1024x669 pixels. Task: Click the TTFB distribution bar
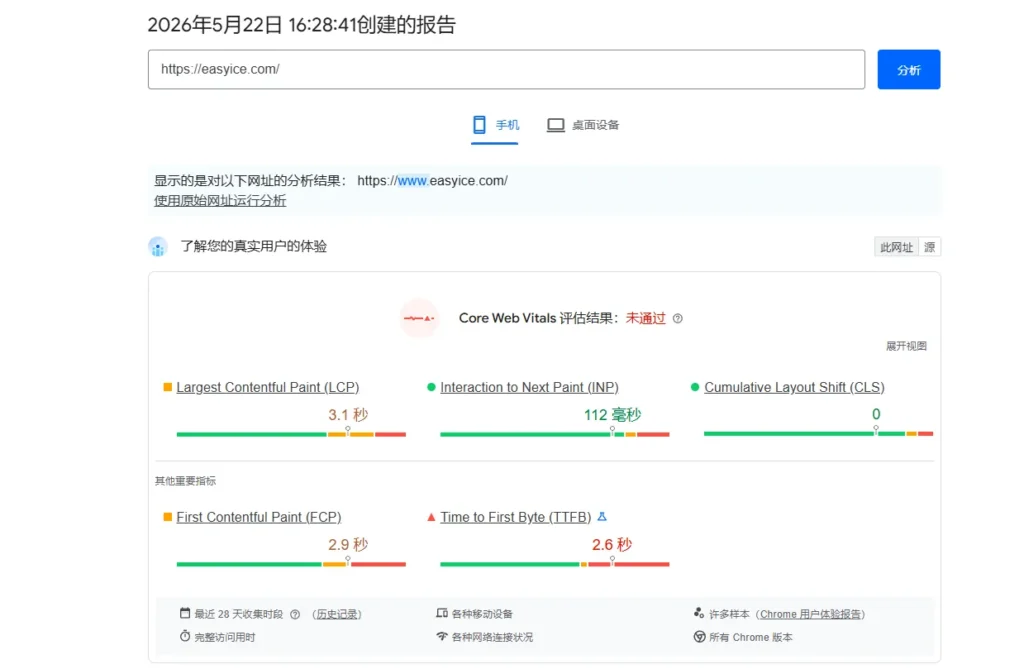point(554,564)
